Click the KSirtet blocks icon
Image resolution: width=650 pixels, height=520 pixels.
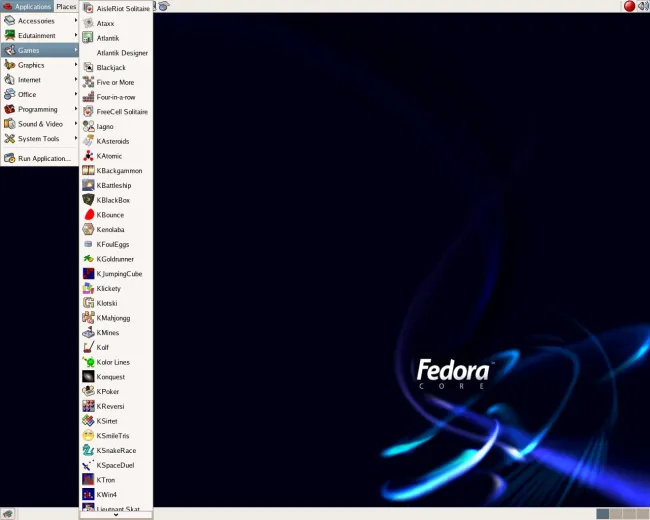click(x=88, y=420)
